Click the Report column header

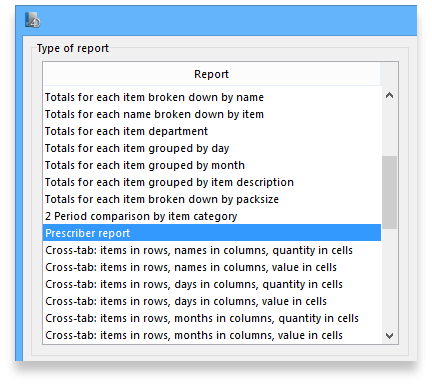pos(212,74)
